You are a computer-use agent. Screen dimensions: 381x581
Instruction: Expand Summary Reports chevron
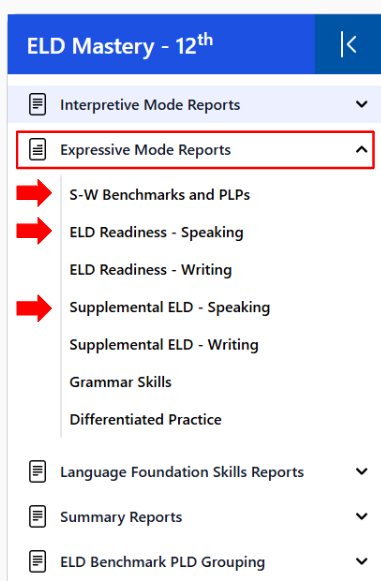point(361,516)
